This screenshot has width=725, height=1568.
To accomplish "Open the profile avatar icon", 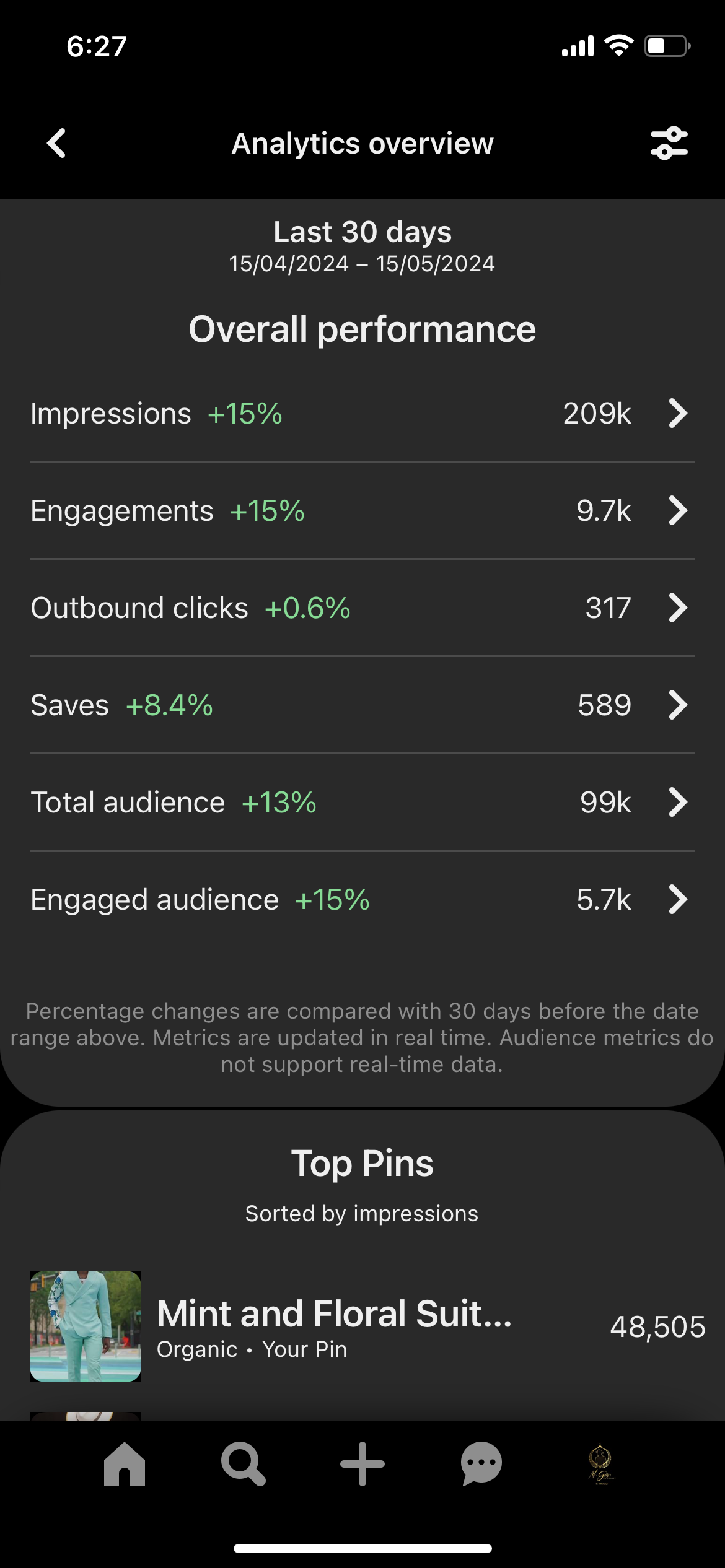I will (600, 1465).
